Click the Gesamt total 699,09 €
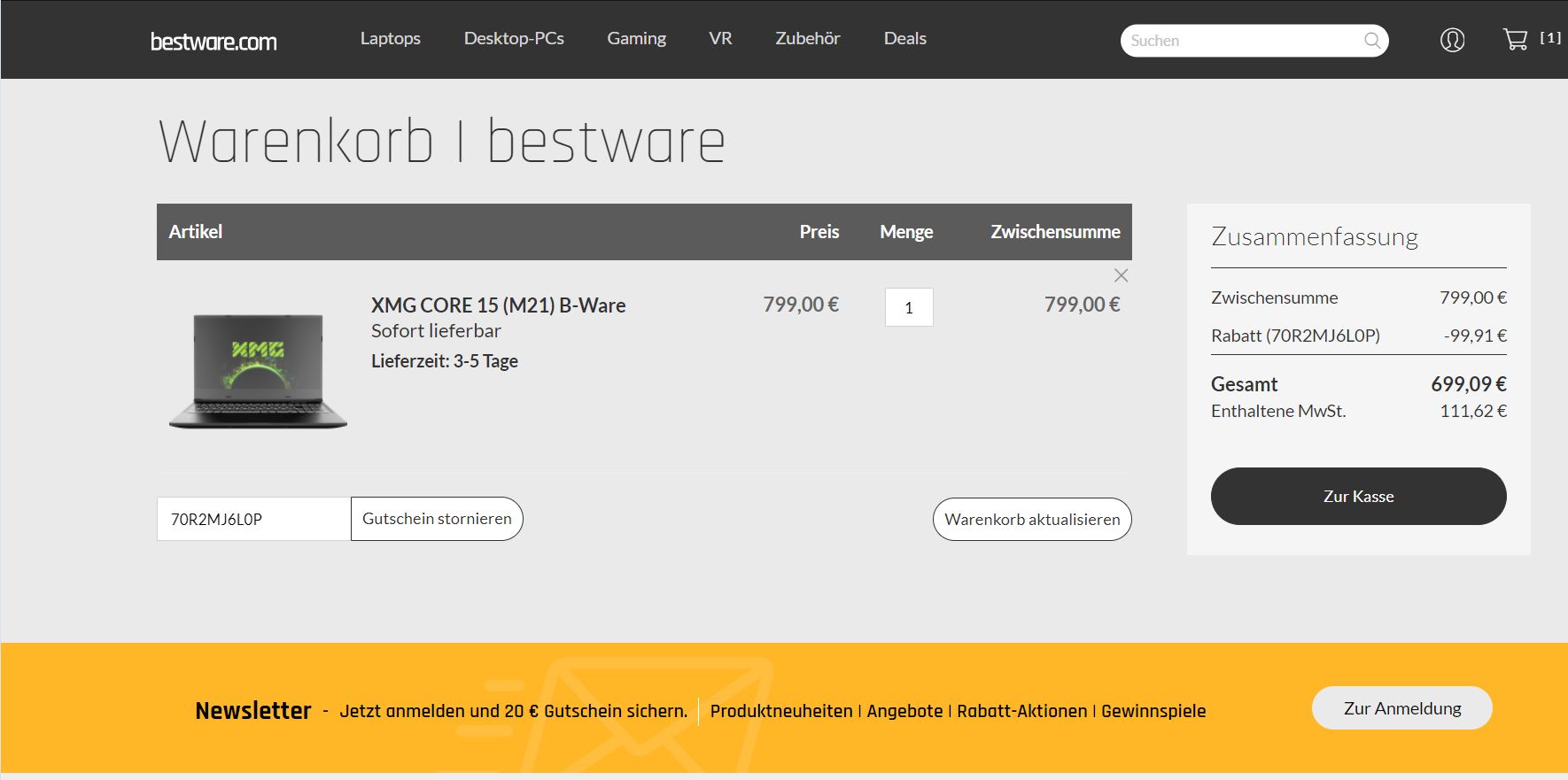Screen dimensions: 1568x780 coord(1469,384)
